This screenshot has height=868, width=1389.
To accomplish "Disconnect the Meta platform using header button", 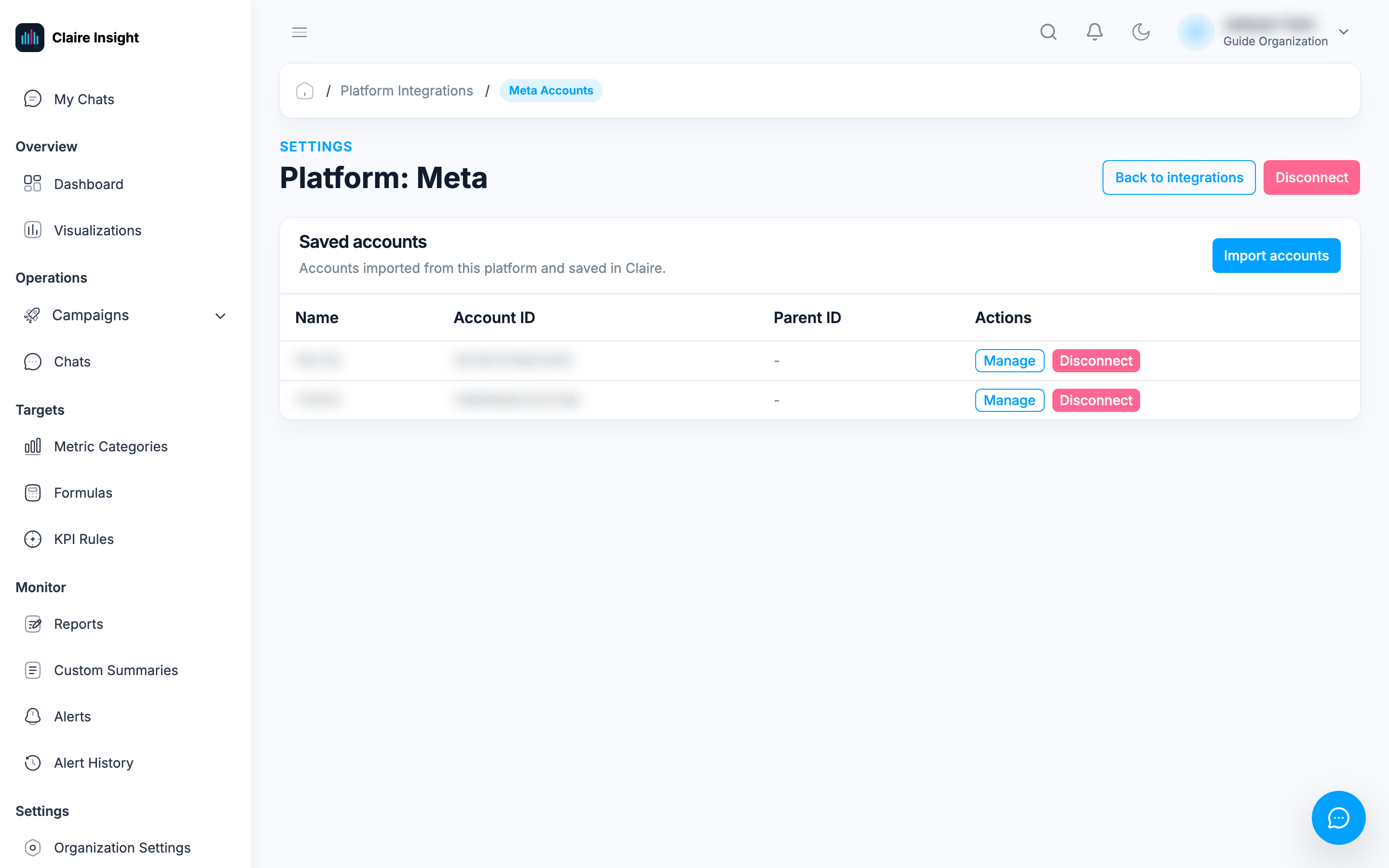I will click(x=1311, y=177).
